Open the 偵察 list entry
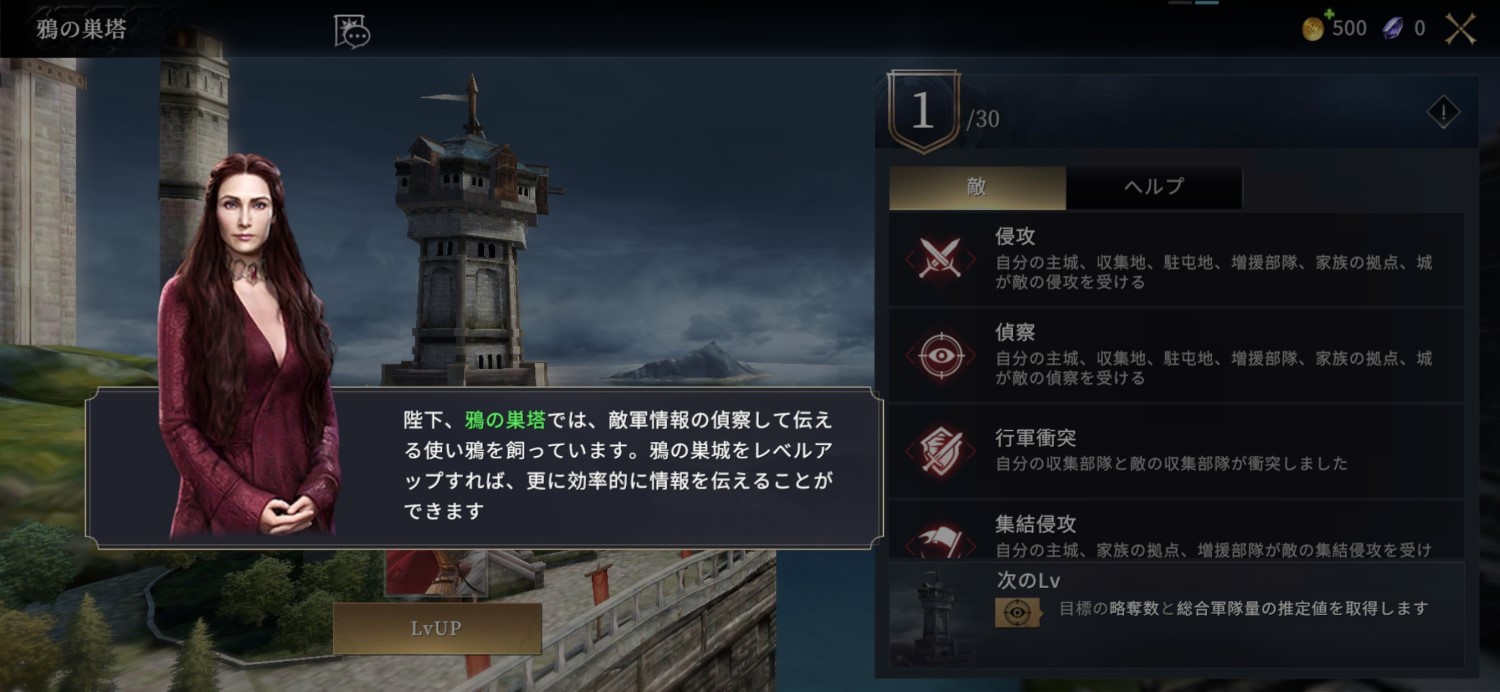 point(1176,355)
